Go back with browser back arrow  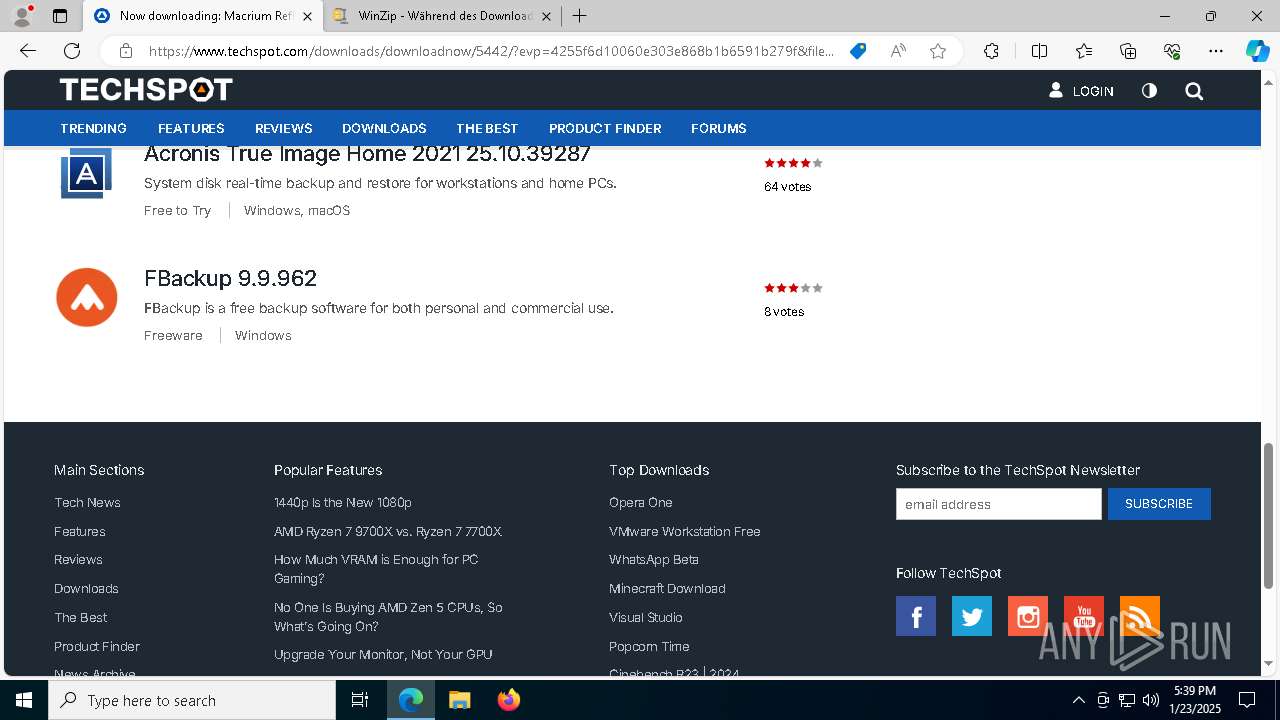[x=28, y=51]
